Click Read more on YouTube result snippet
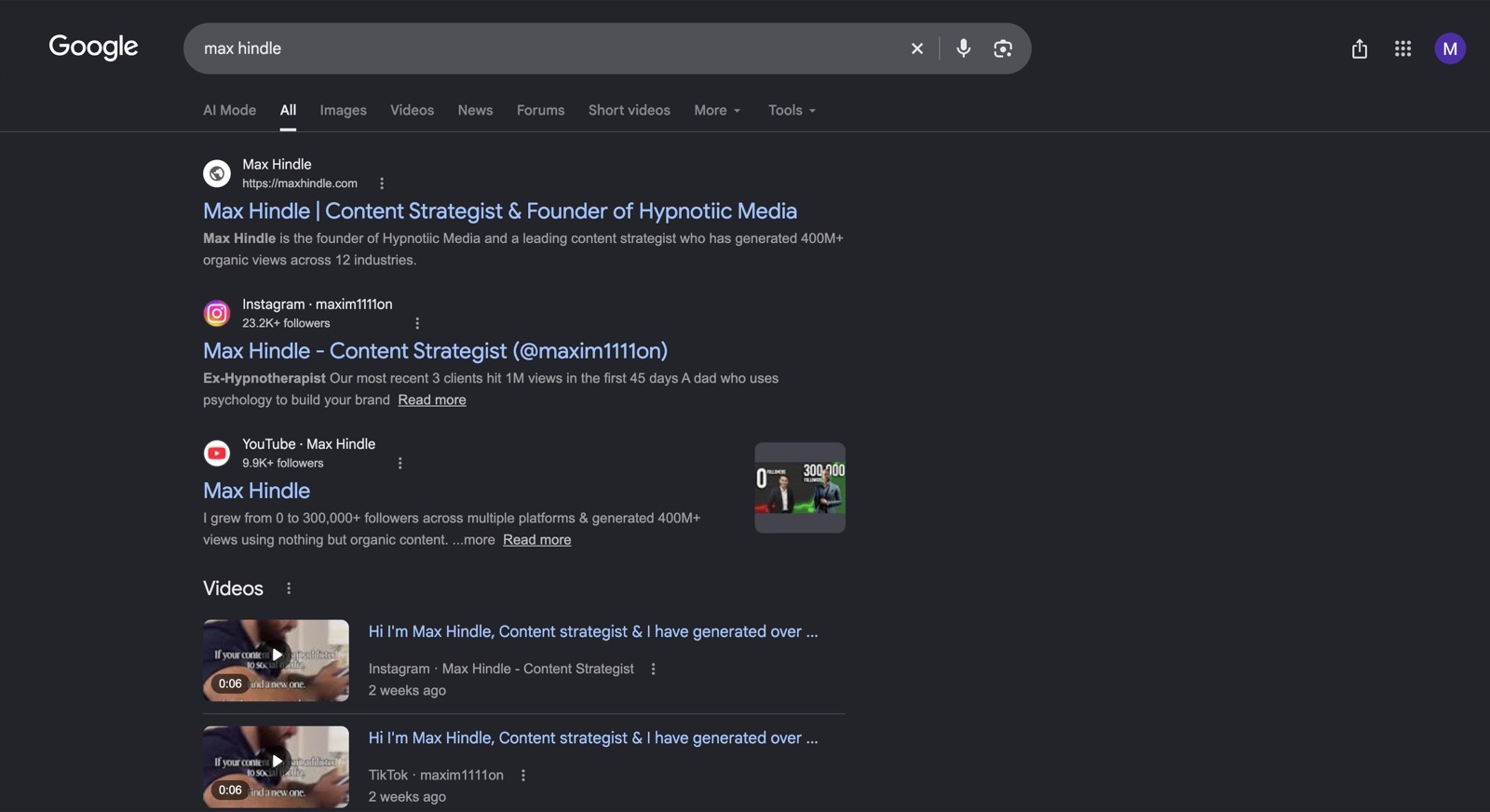 [537, 539]
